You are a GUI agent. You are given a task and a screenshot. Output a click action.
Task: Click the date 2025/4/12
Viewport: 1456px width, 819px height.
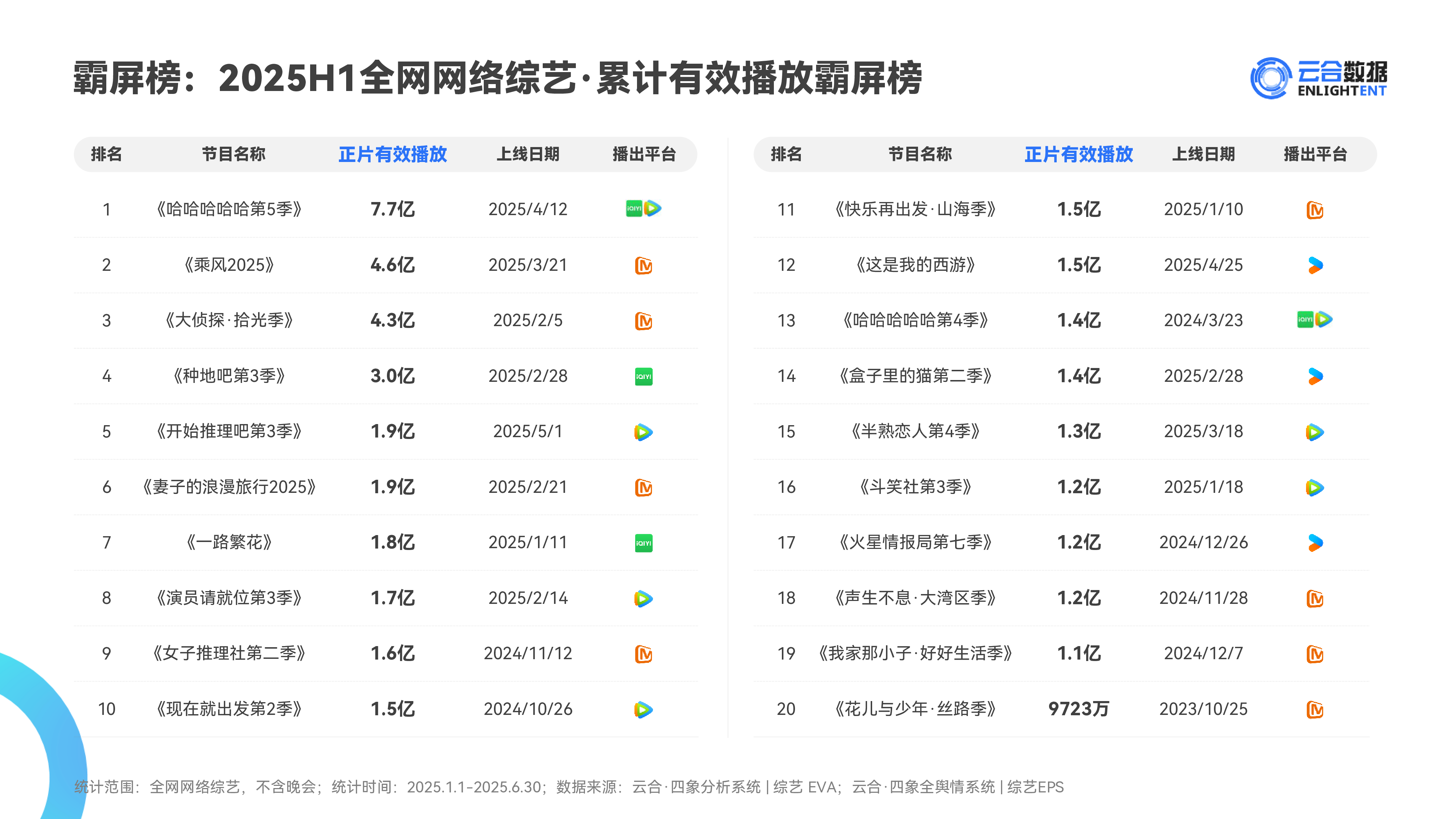click(x=527, y=209)
